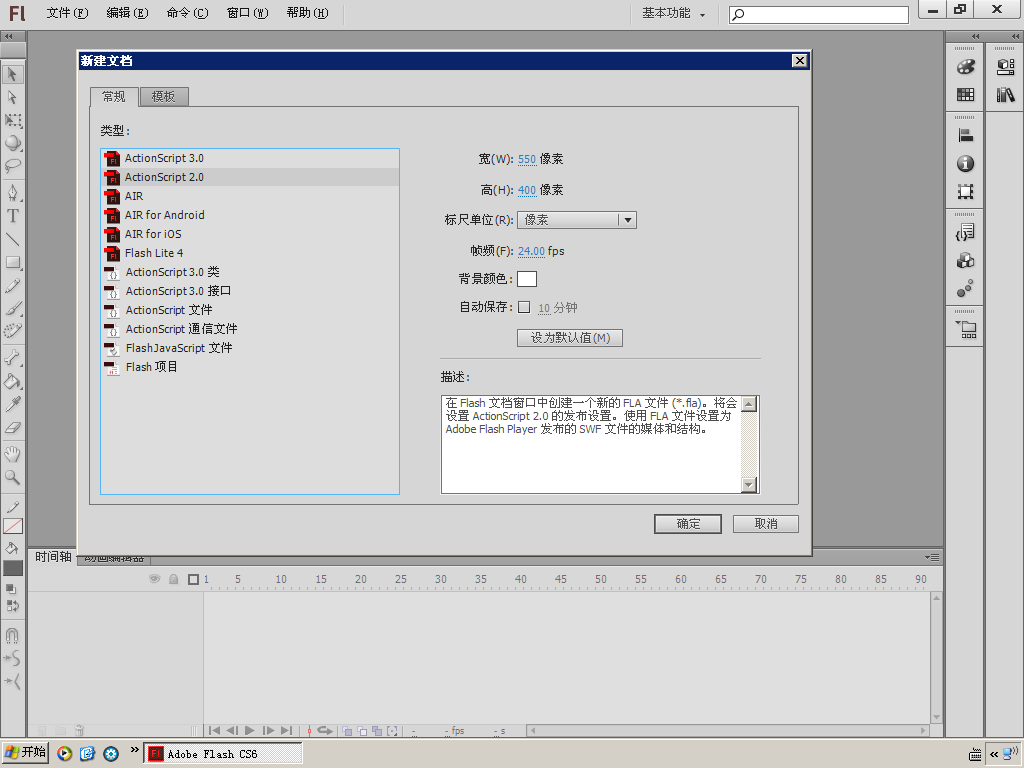Click the 取消 button
The width and height of the screenshot is (1024, 768).
765,524
